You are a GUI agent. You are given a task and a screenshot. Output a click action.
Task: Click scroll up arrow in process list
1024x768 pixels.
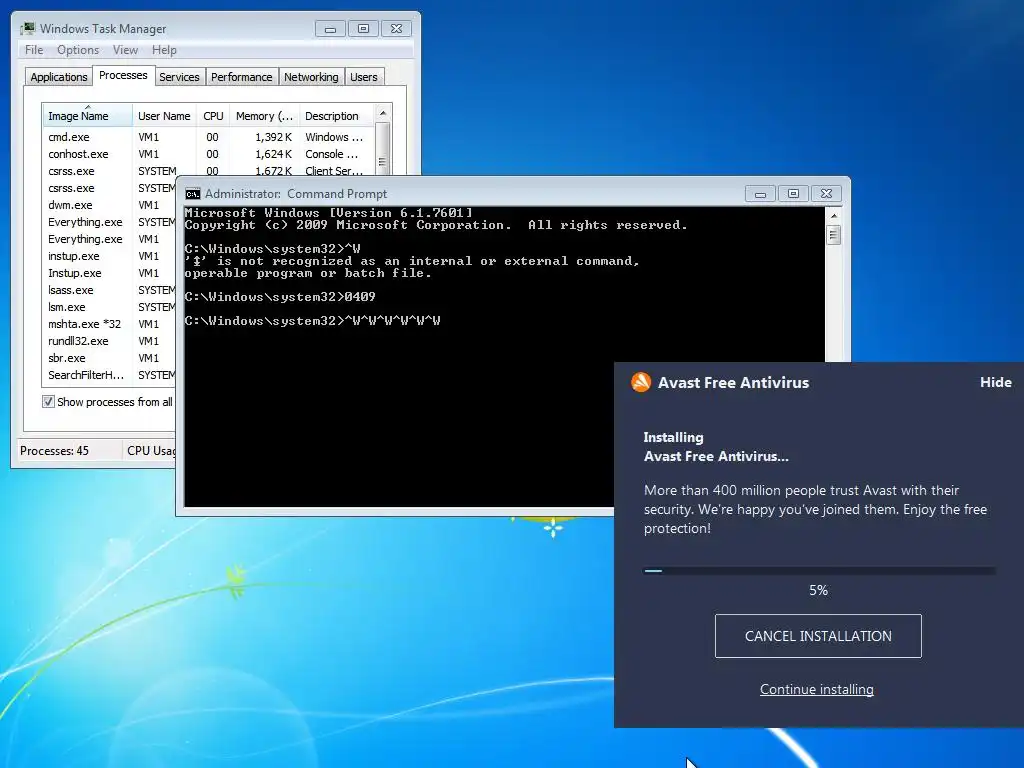[383, 113]
